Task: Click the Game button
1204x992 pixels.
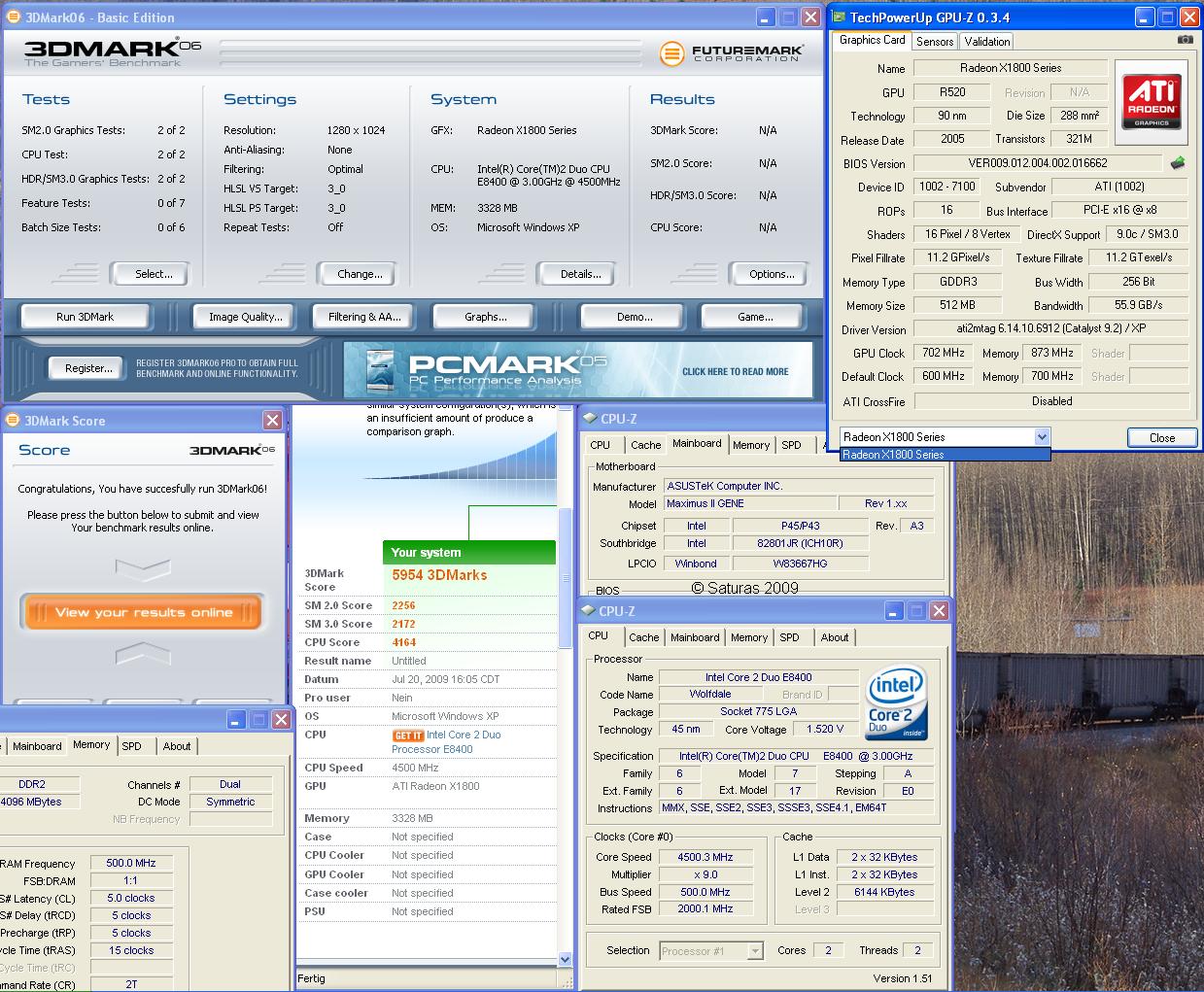Action: click(x=755, y=317)
